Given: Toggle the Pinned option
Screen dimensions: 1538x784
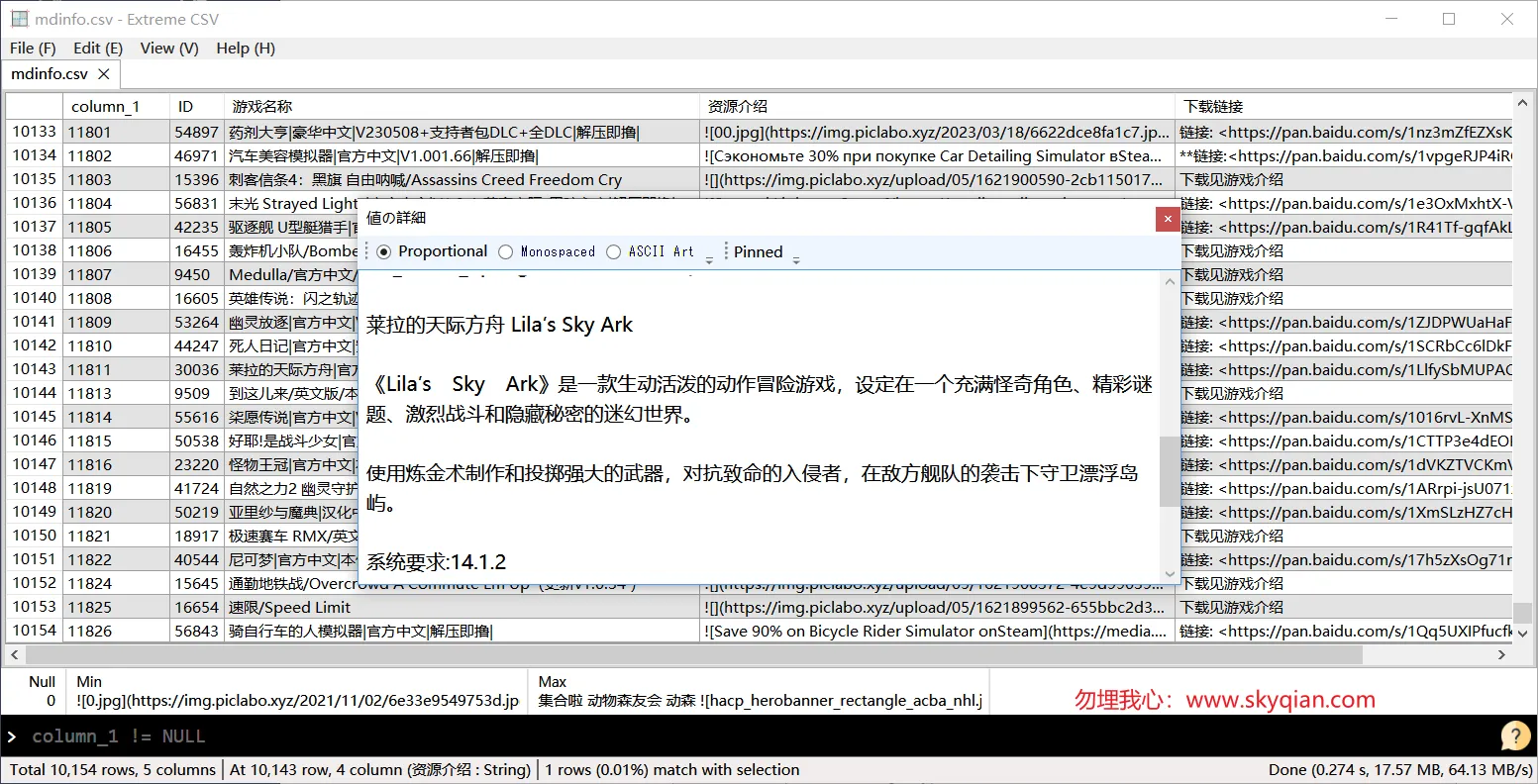Looking at the screenshot, I should pyautogui.click(x=759, y=251).
